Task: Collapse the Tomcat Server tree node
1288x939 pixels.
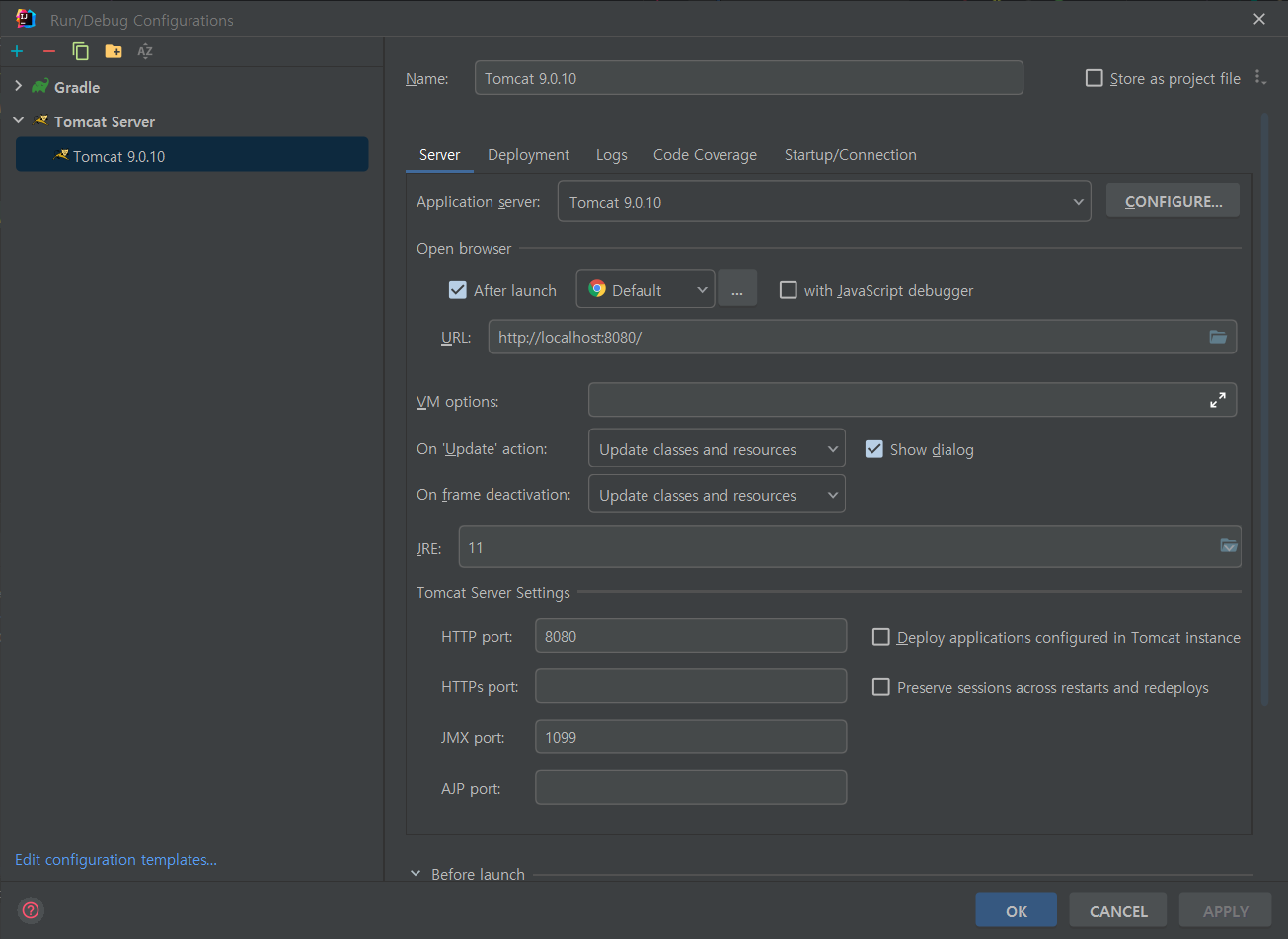Action: [x=18, y=121]
